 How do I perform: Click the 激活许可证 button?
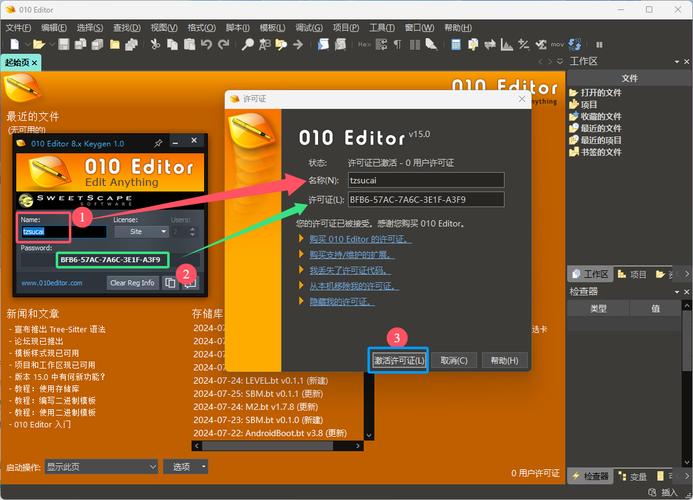[399, 360]
